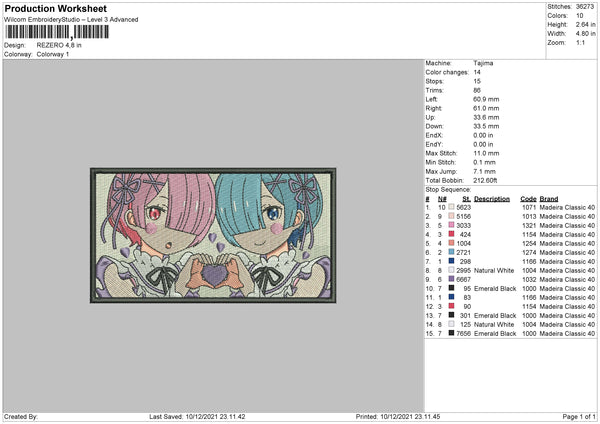The width and height of the screenshot is (600, 424).
Task: Click the red swatch beside 424 stitches
Action: coord(451,234)
